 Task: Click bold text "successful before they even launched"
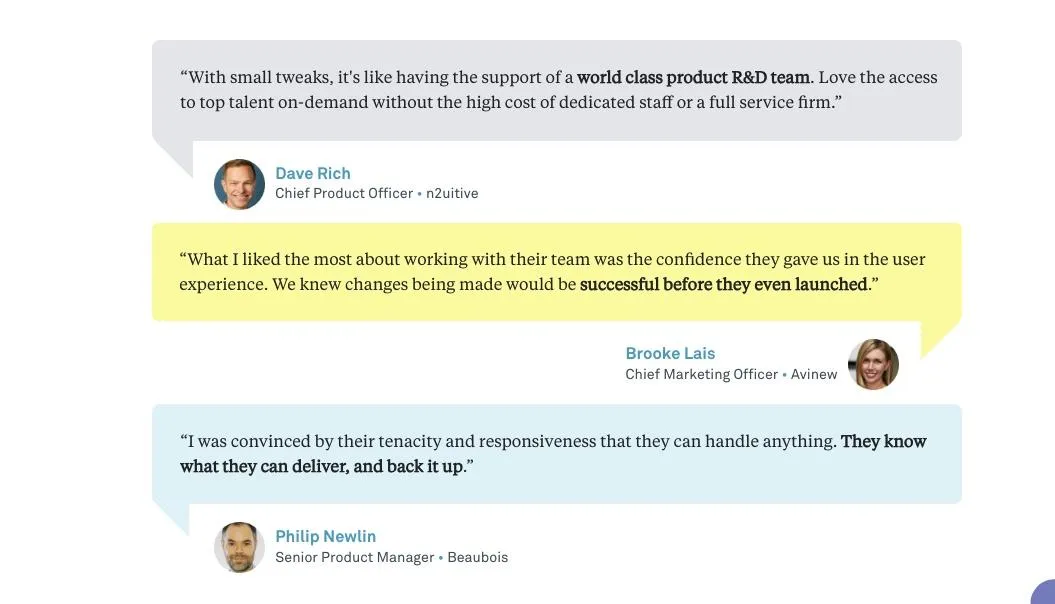(724, 284)
